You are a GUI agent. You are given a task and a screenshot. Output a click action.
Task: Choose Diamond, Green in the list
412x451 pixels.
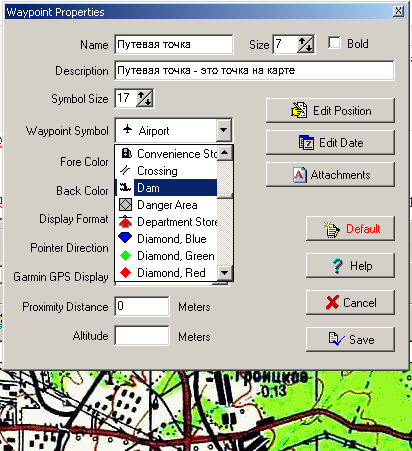click(166, 256)
